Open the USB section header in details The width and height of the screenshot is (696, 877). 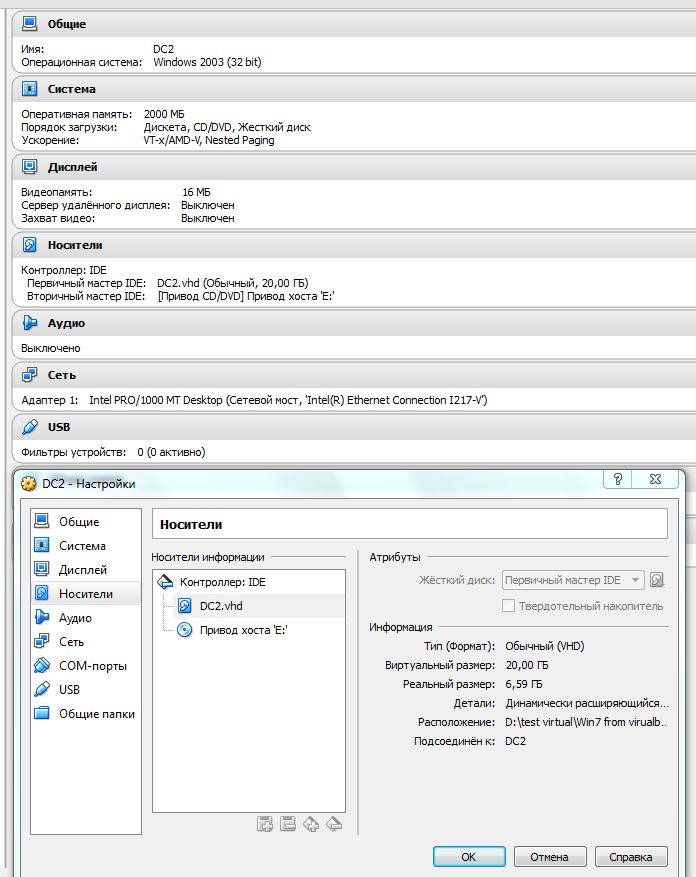coord(354,427)
